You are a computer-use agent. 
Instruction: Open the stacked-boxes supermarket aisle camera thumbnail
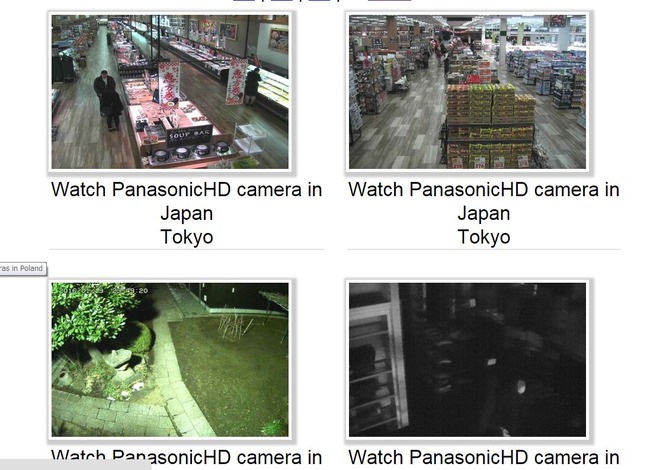468,92
